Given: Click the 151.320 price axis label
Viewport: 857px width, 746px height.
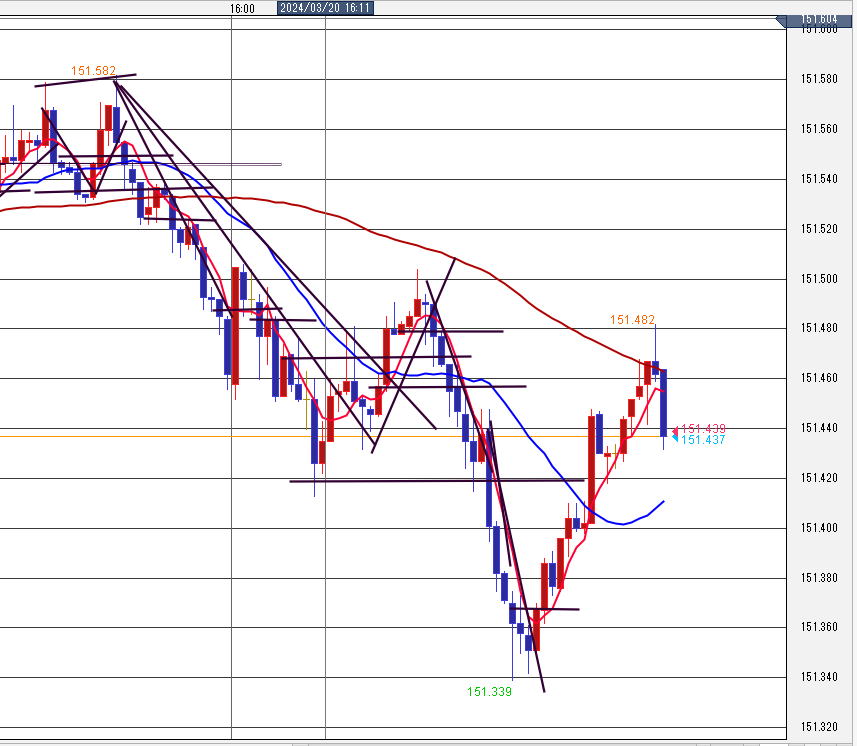Looking at the screenshot, I should click(x=819, y=727).
